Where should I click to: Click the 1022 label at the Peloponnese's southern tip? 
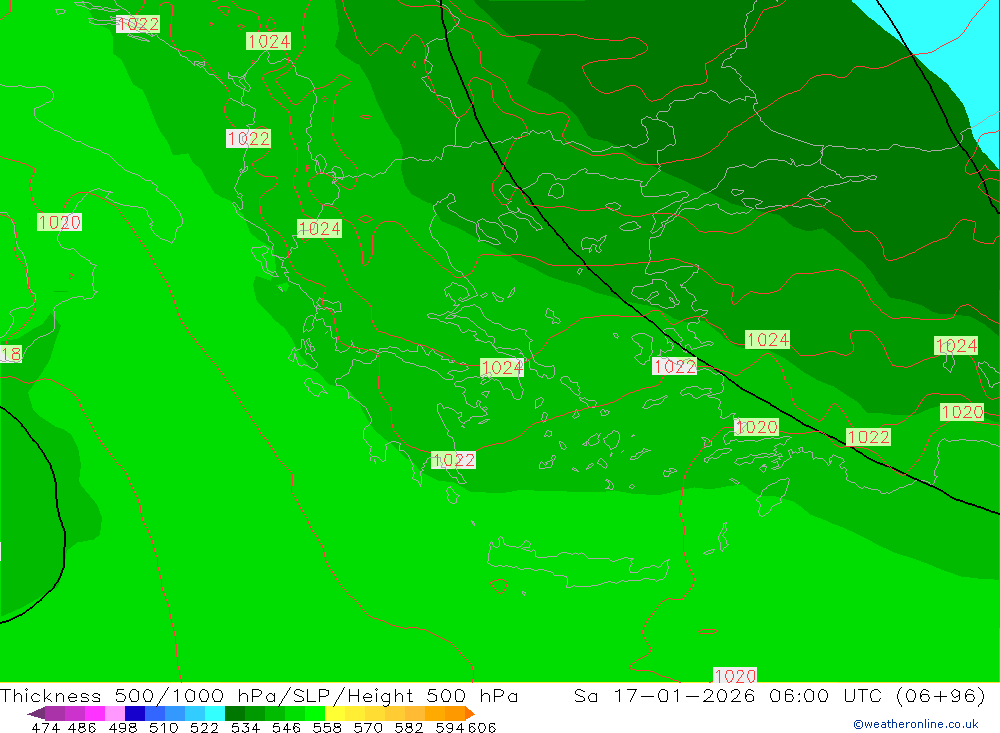pos(453,460)
